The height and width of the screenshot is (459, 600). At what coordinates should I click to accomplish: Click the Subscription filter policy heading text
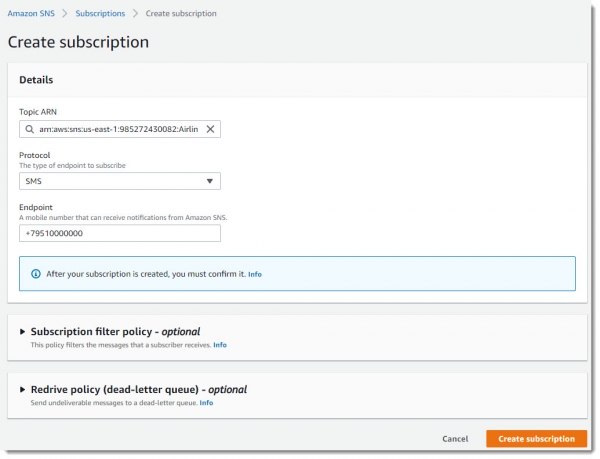115,332
